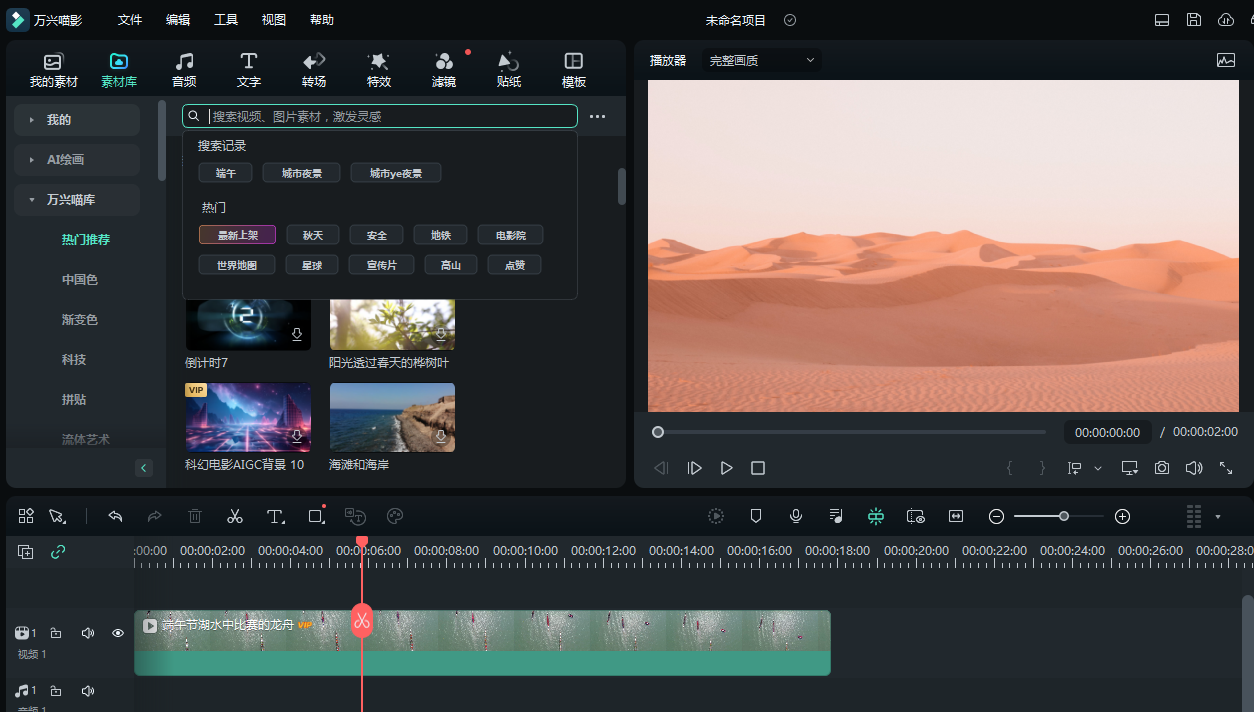Image resolution: width=1254 pixels, height=712 pixels.
Task: Click the 海滩和海岸 video thumbnail
Action: 392,417
